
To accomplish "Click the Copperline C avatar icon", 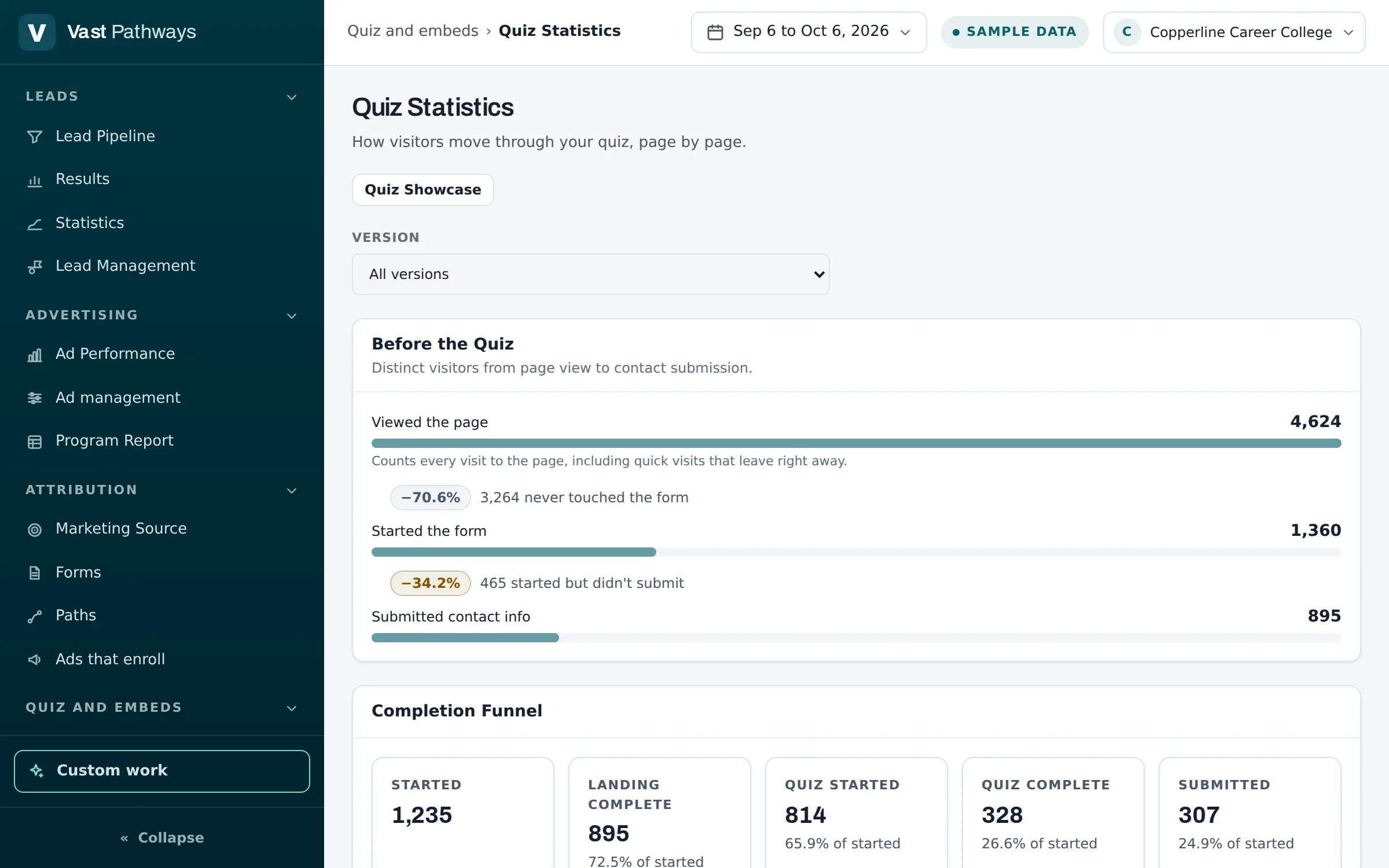I will coord(1127,32).
